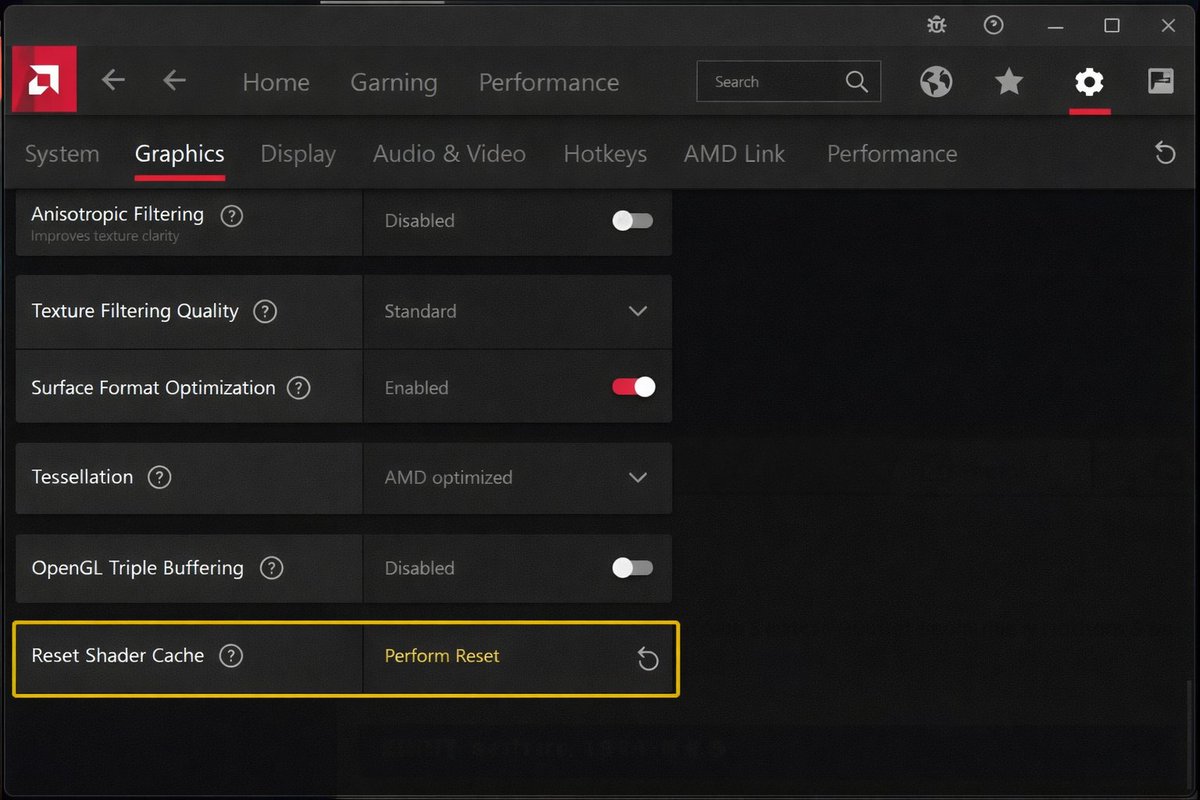Close the AMD Software window
The image size is (1200, 800).
coord(1168,25)
